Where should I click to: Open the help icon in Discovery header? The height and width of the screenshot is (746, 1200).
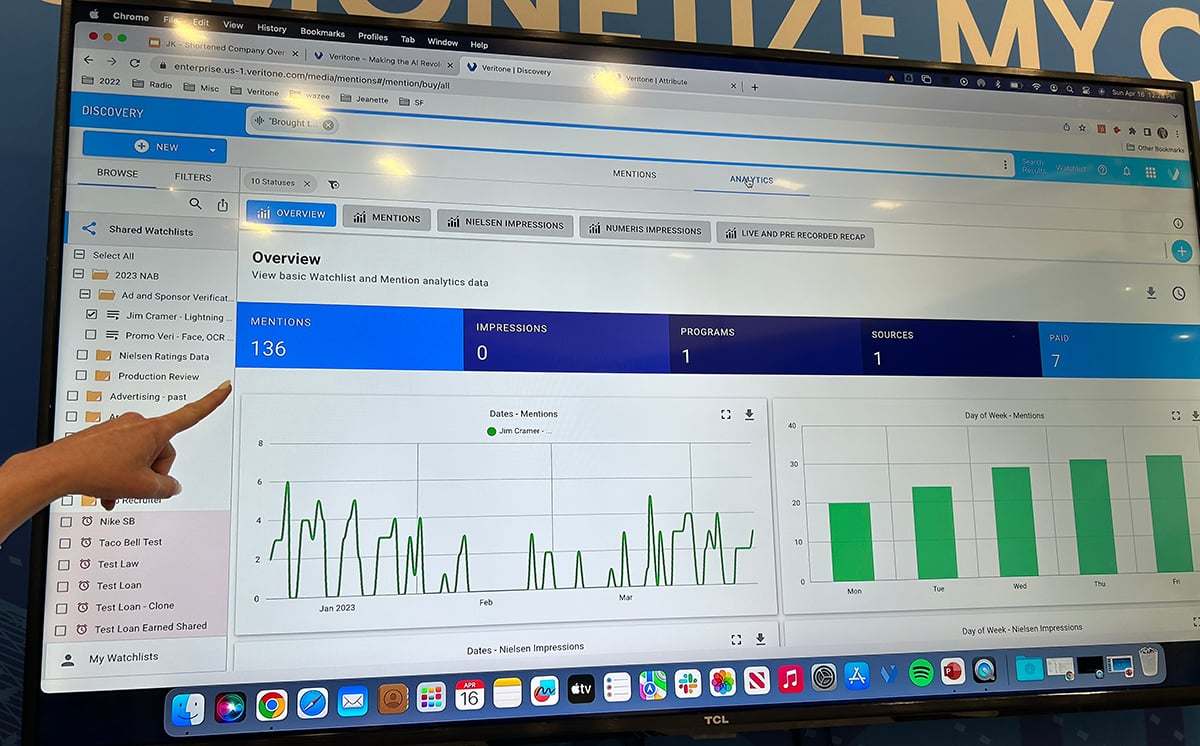[x=1102, y=170]
